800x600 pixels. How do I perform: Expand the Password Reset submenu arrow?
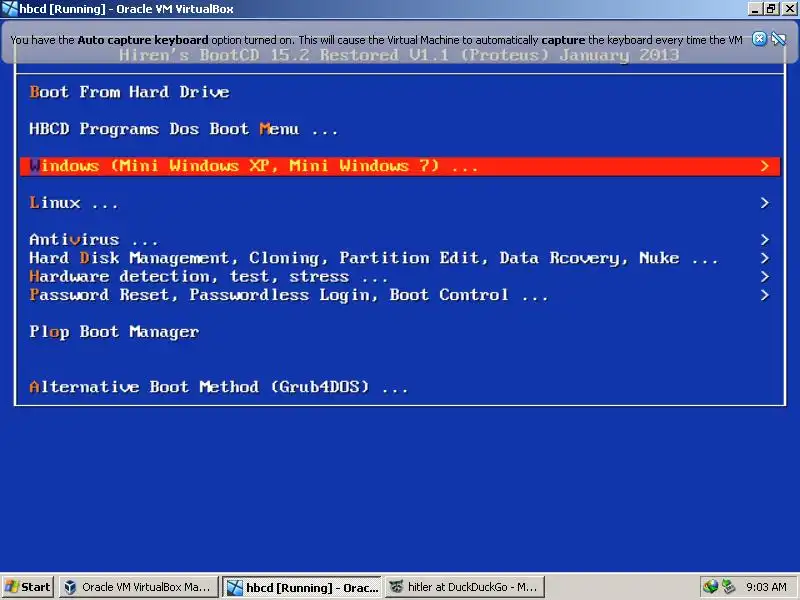coord(764,295)
